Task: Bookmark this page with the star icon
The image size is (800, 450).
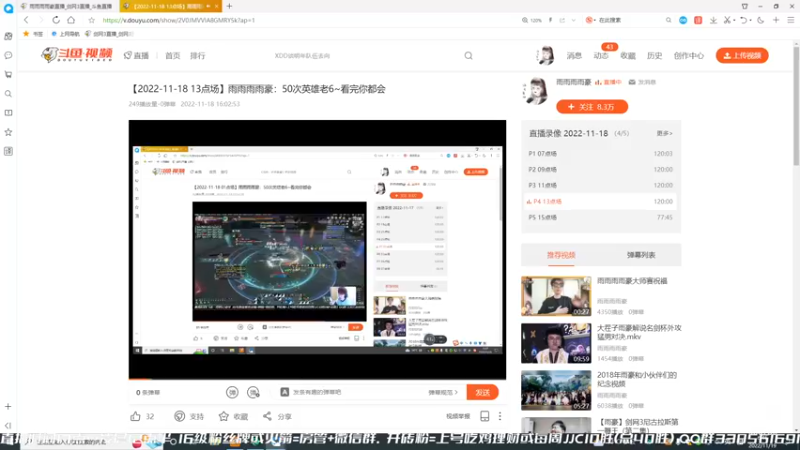Action: coord(91,20)
